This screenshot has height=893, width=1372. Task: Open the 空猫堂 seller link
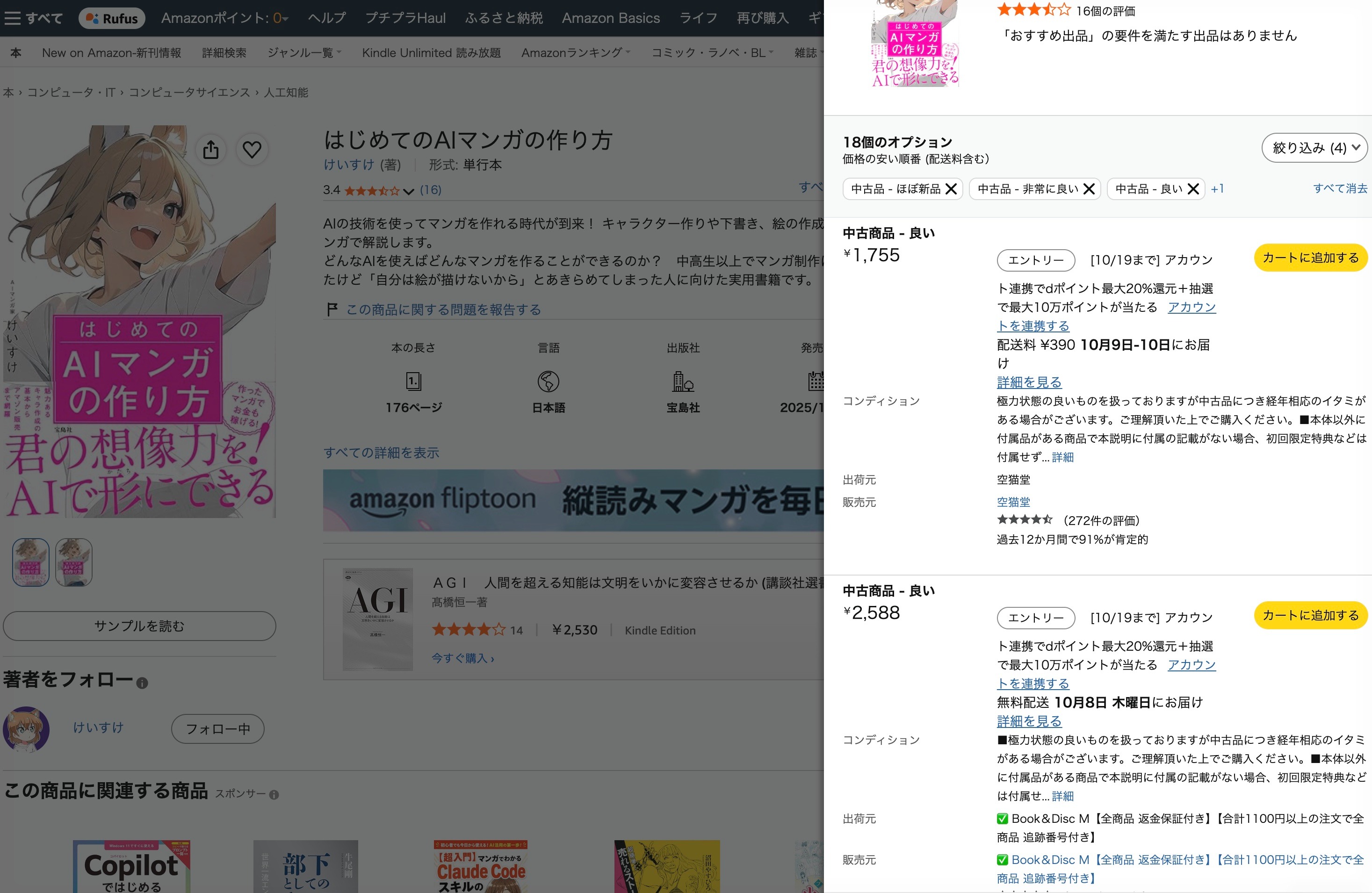[x=1013, y=502]
